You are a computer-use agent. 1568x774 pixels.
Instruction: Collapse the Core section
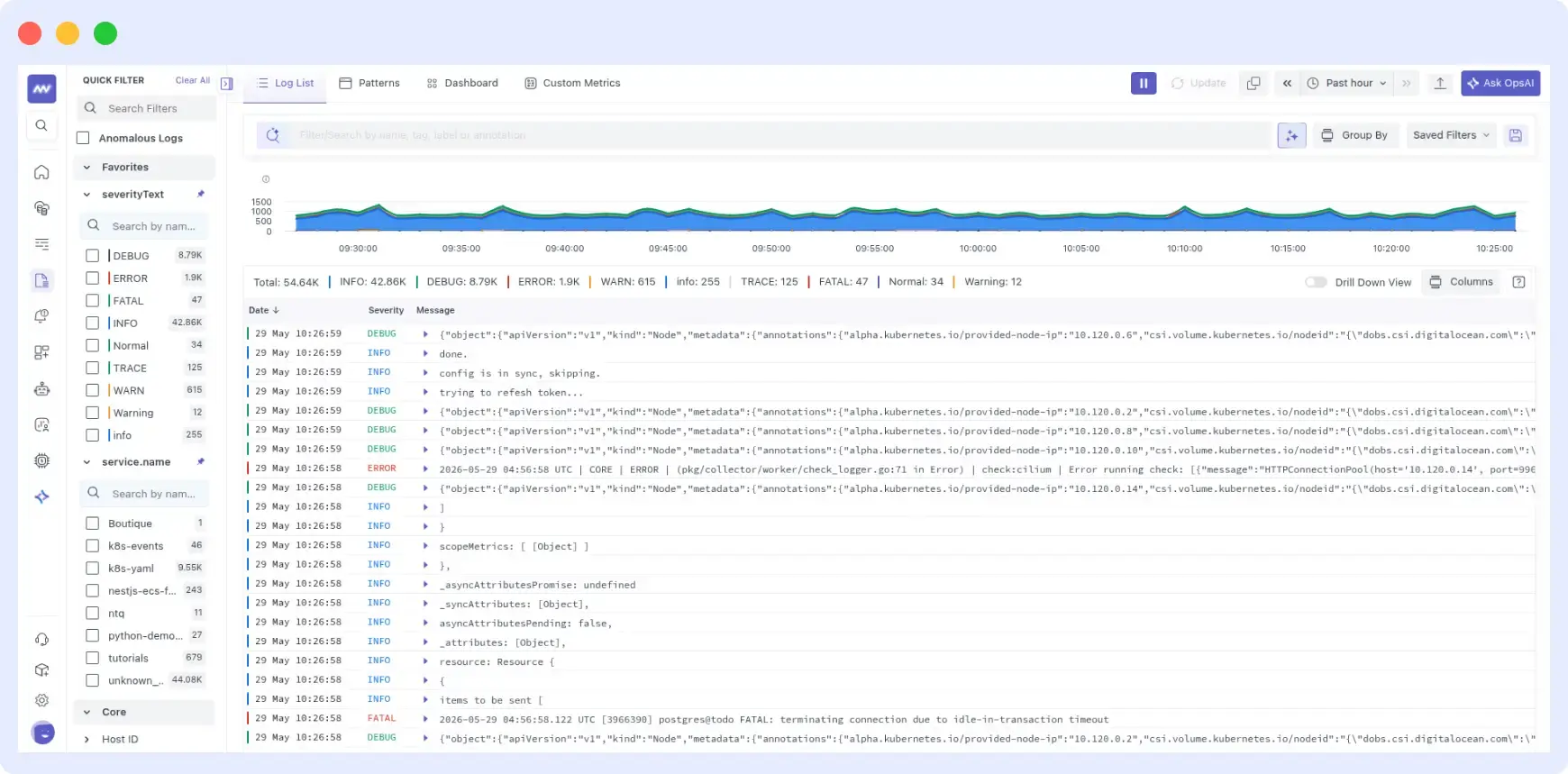click(x=87, y=712)
